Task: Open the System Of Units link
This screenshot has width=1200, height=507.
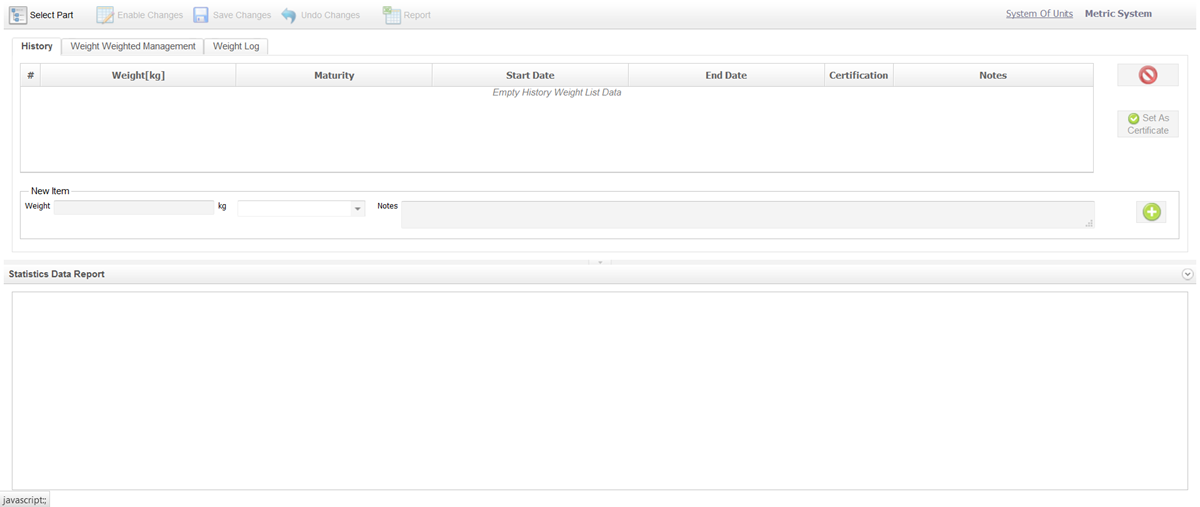Action: 1039,14
